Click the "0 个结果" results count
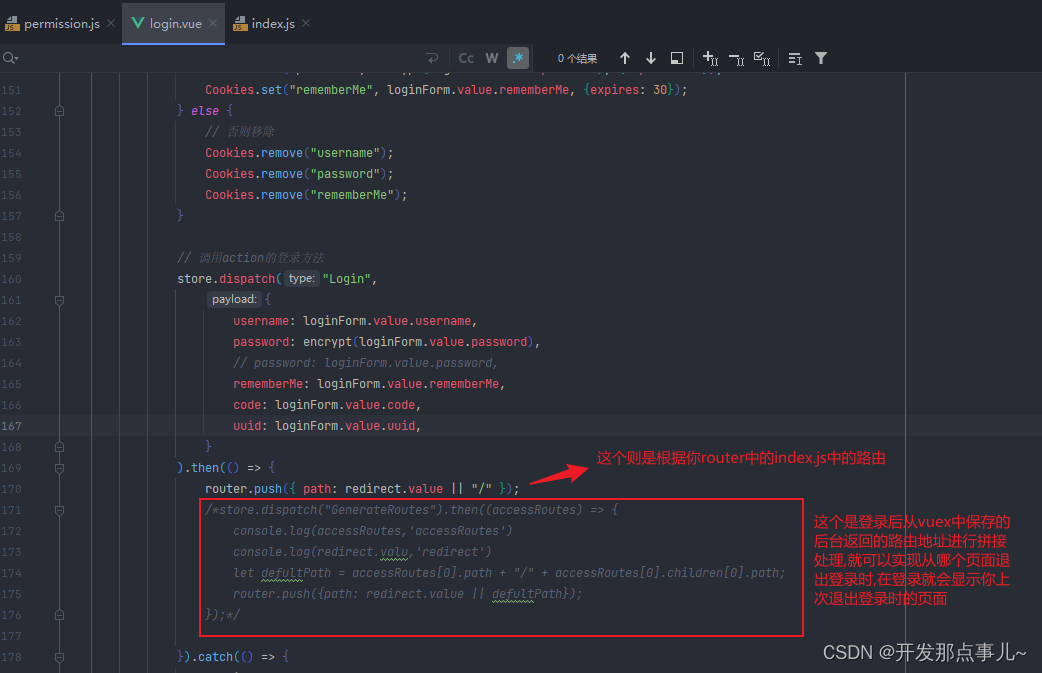Image resolution: width=1042 pixels, height=673 pixels. point(577,58)
